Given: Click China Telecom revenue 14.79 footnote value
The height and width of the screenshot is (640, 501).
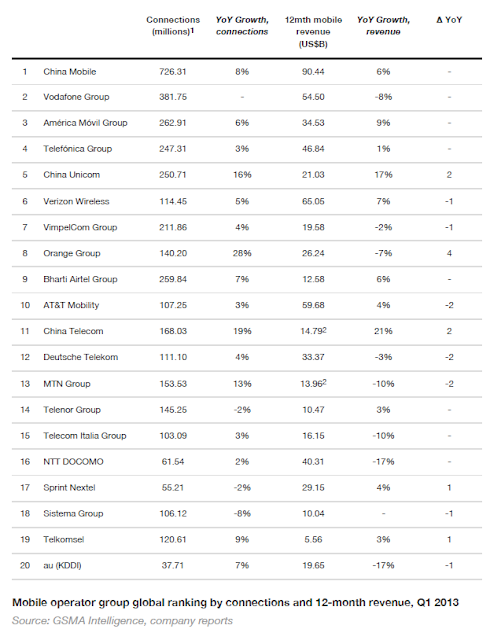Looking at the screenshot, I should point(314,331).
